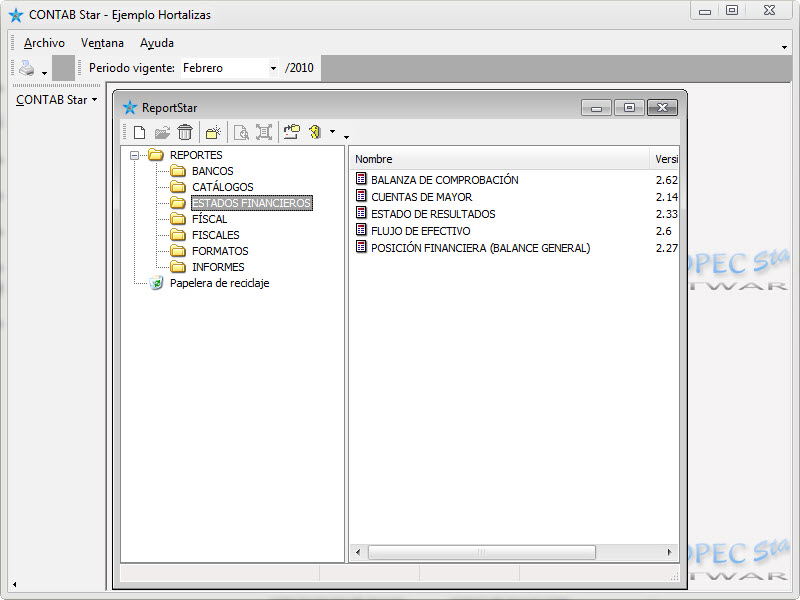
Task: Click the print preview magnifier icon
Action: (241, 132)
